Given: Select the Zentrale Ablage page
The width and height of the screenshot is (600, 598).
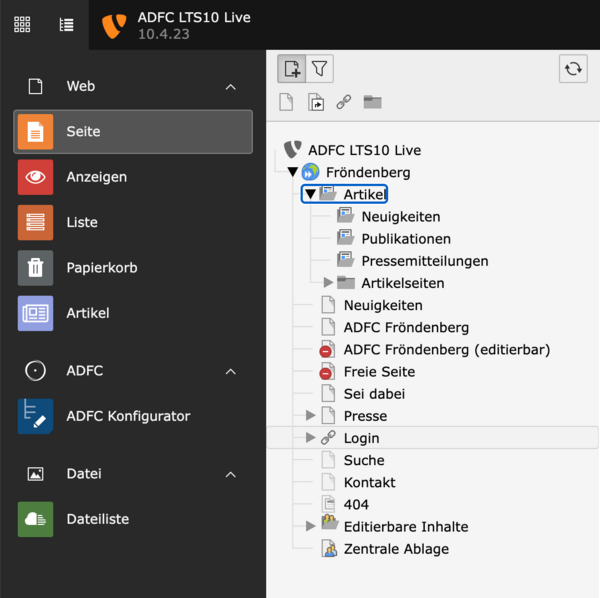Looking at the screenshot, I should [395, 549].
